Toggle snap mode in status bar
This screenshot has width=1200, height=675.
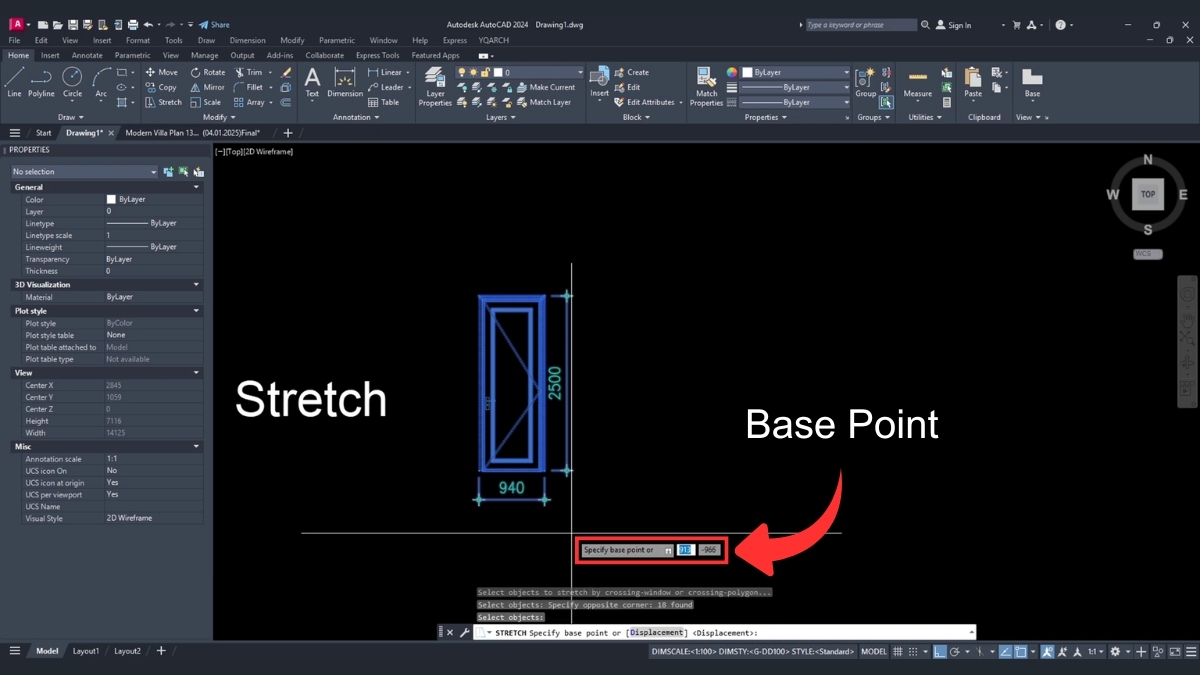click(x=913, y=651)
